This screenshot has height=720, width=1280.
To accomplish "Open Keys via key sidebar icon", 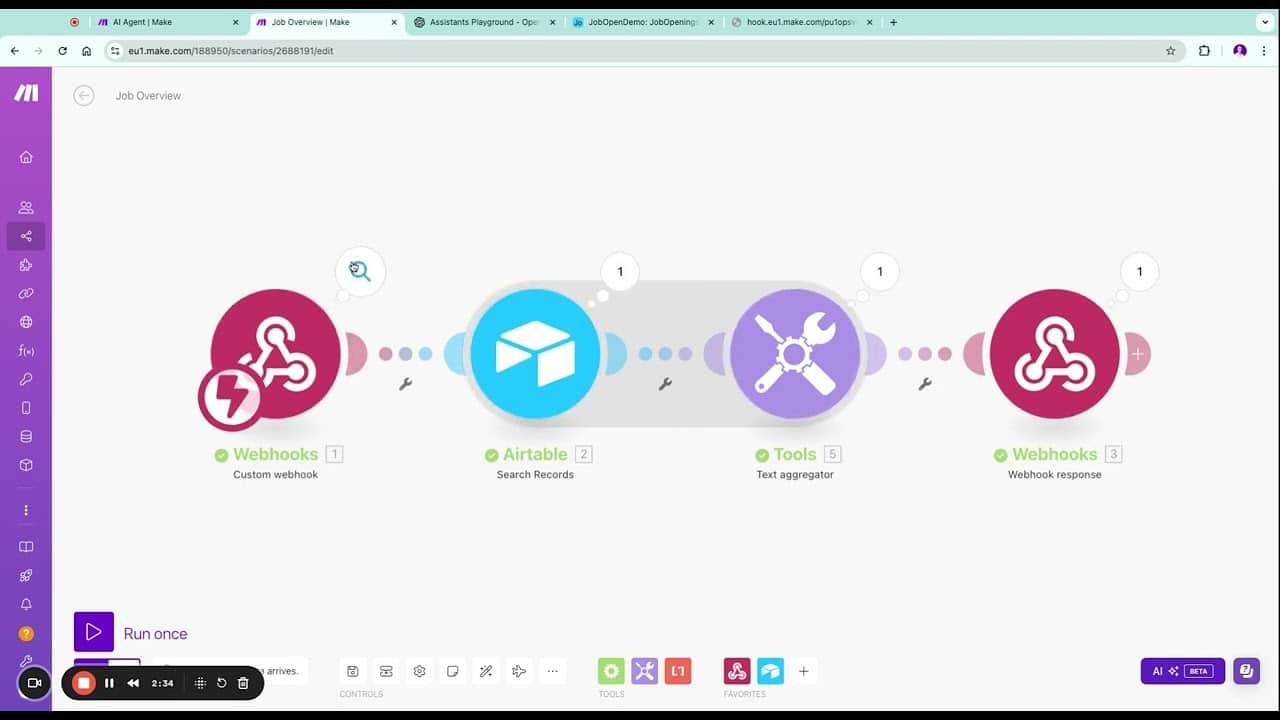I will tap(26, 379).
